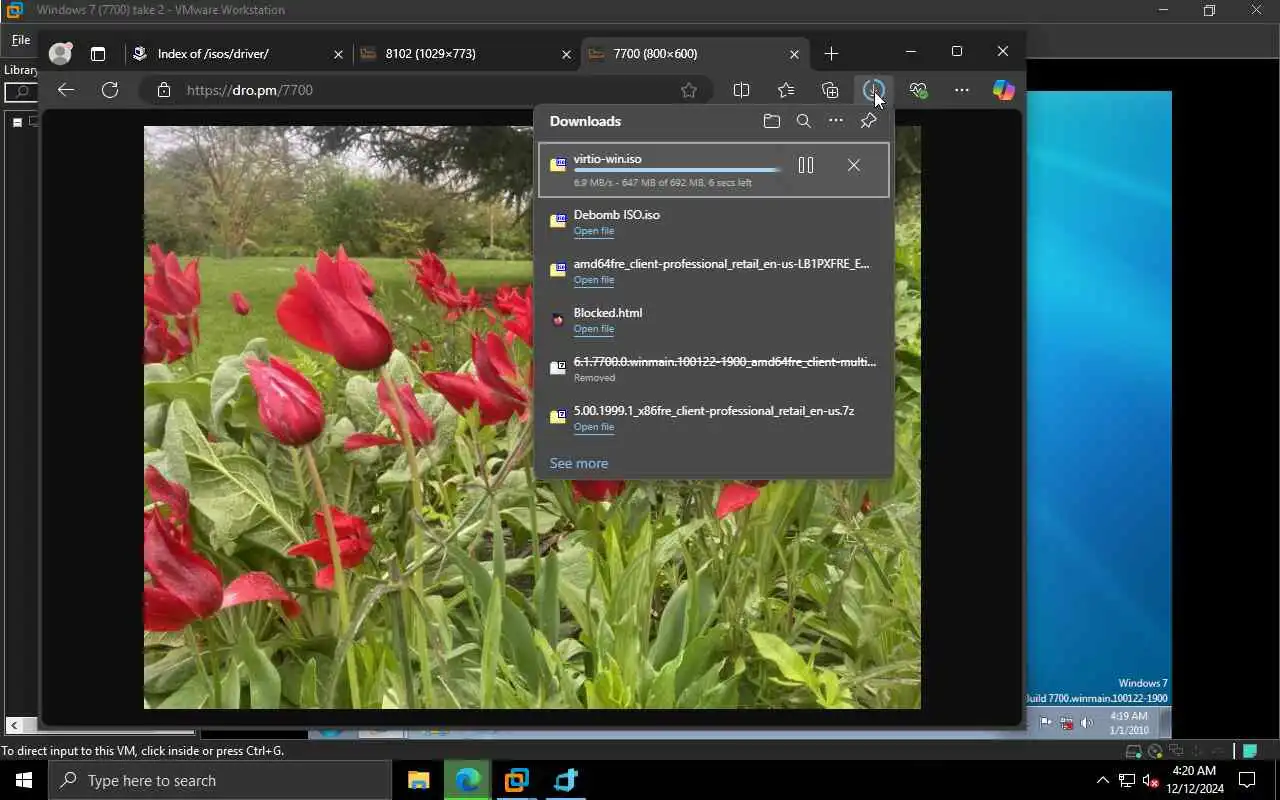The image size is (1280, 800).
Task: Open the Favorites list
Action: (786, 90)
